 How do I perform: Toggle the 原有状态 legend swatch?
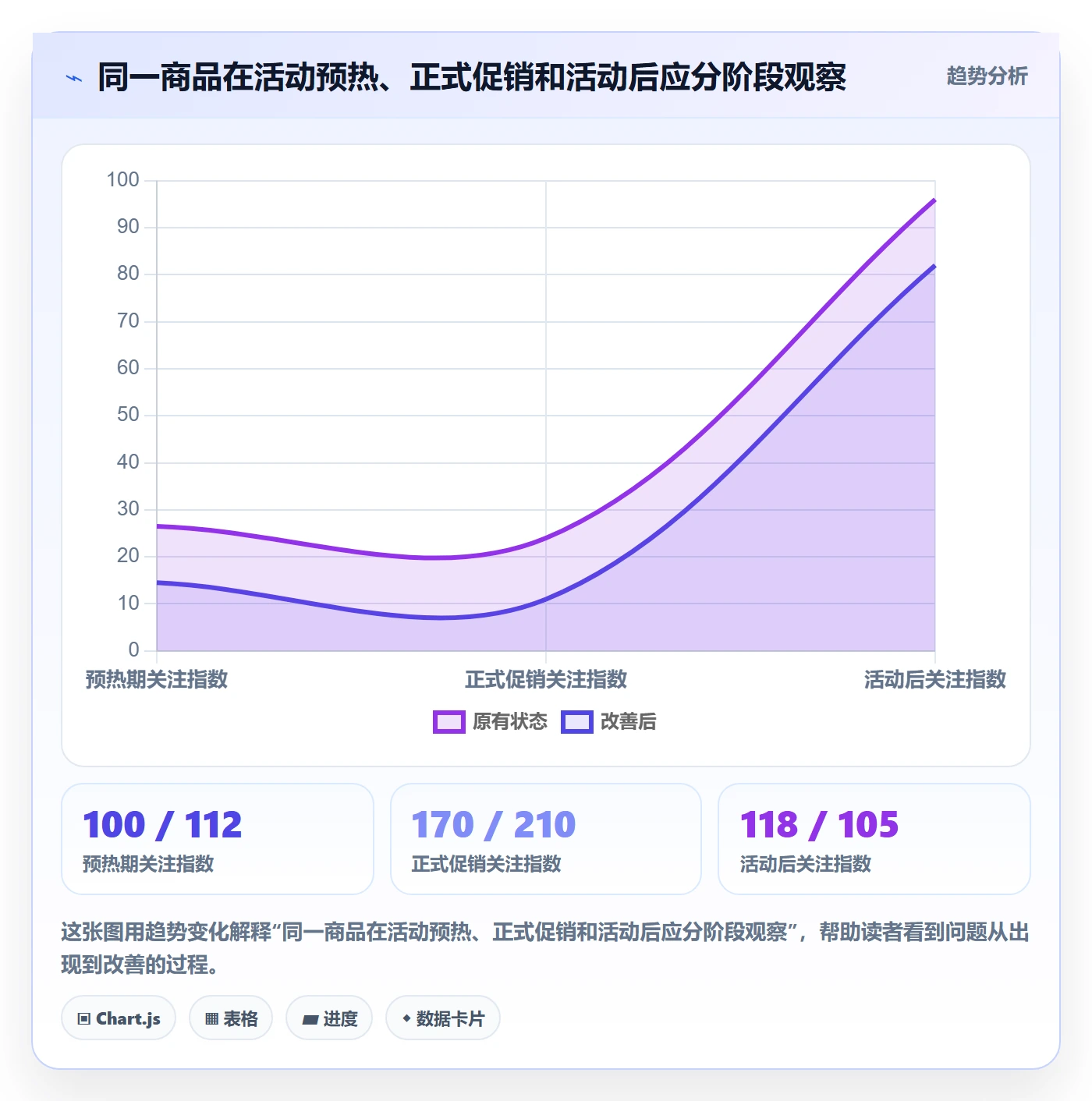[449, 722]
